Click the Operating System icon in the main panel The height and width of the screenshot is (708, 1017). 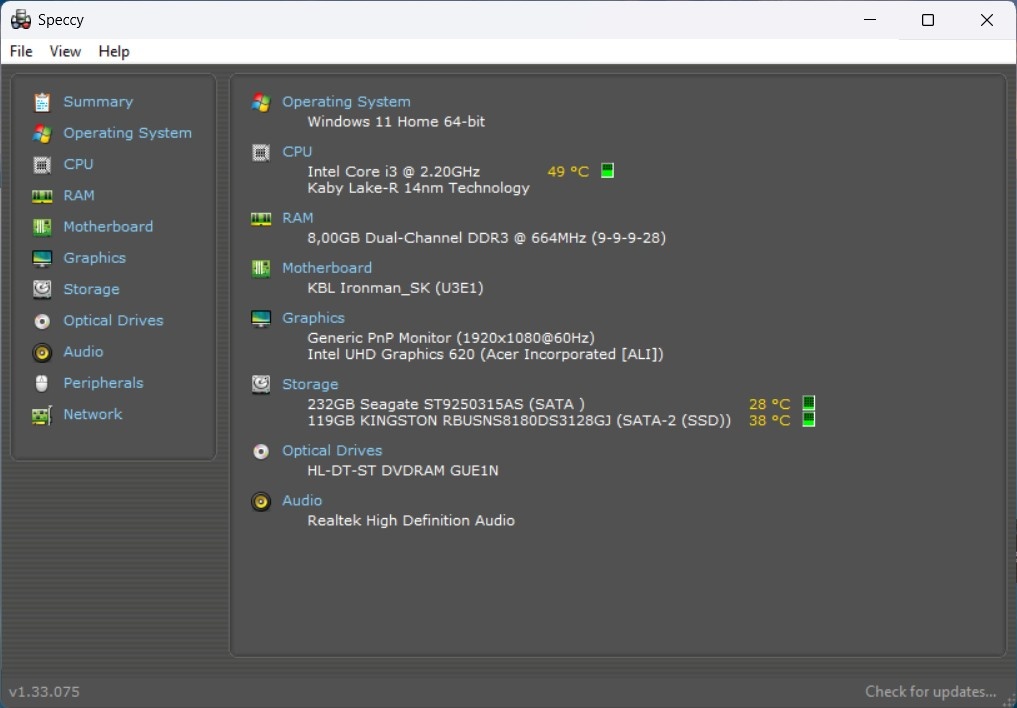tap(261, 101)
